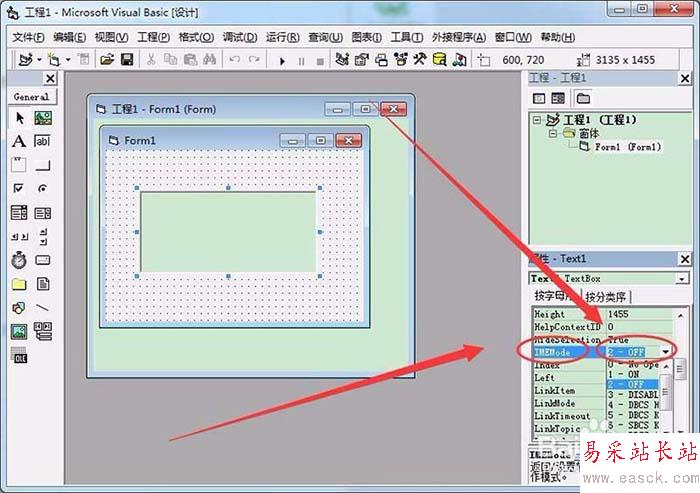
Task: Collapse the 工程1 (工程1) tree node
Action: pos(537,120)
